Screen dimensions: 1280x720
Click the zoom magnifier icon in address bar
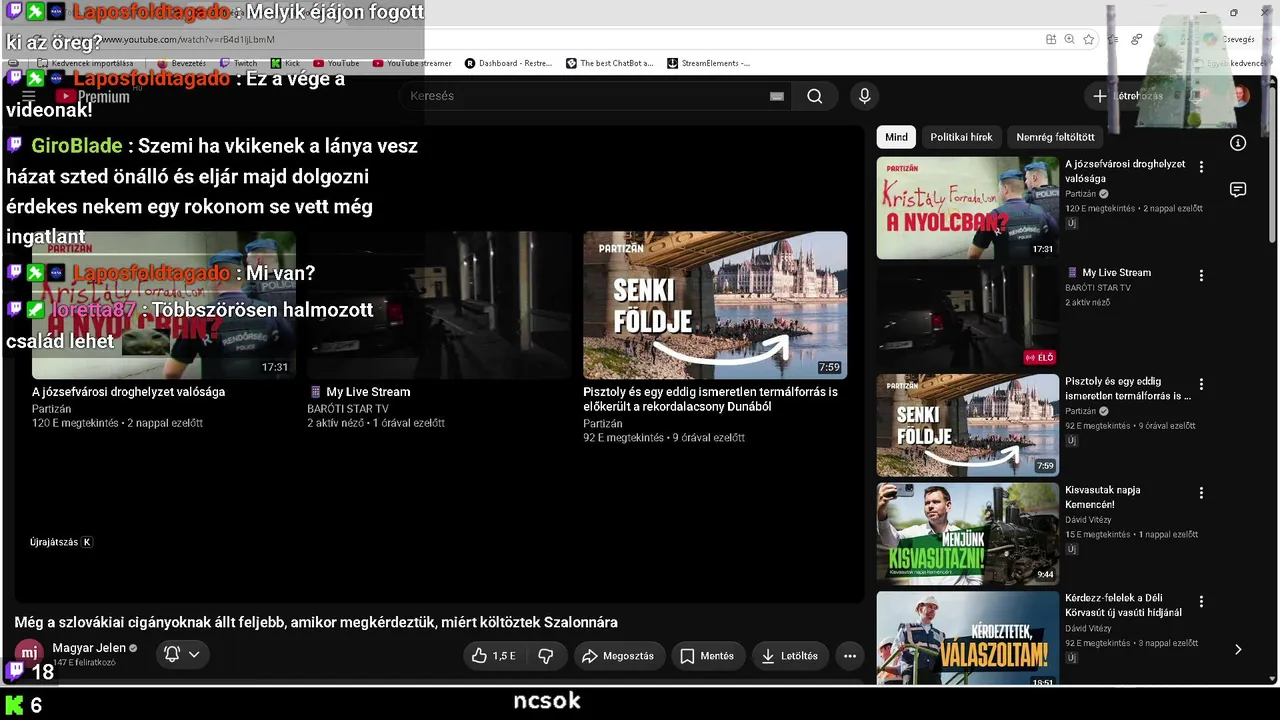pyautogui.click(x=1069, y=39)
